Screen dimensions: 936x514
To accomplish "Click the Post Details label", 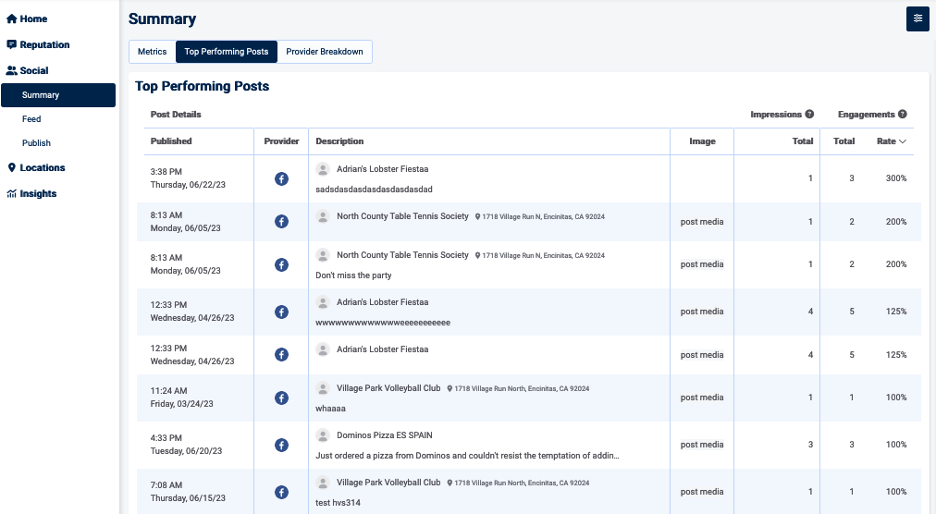I will pos(176,114).
